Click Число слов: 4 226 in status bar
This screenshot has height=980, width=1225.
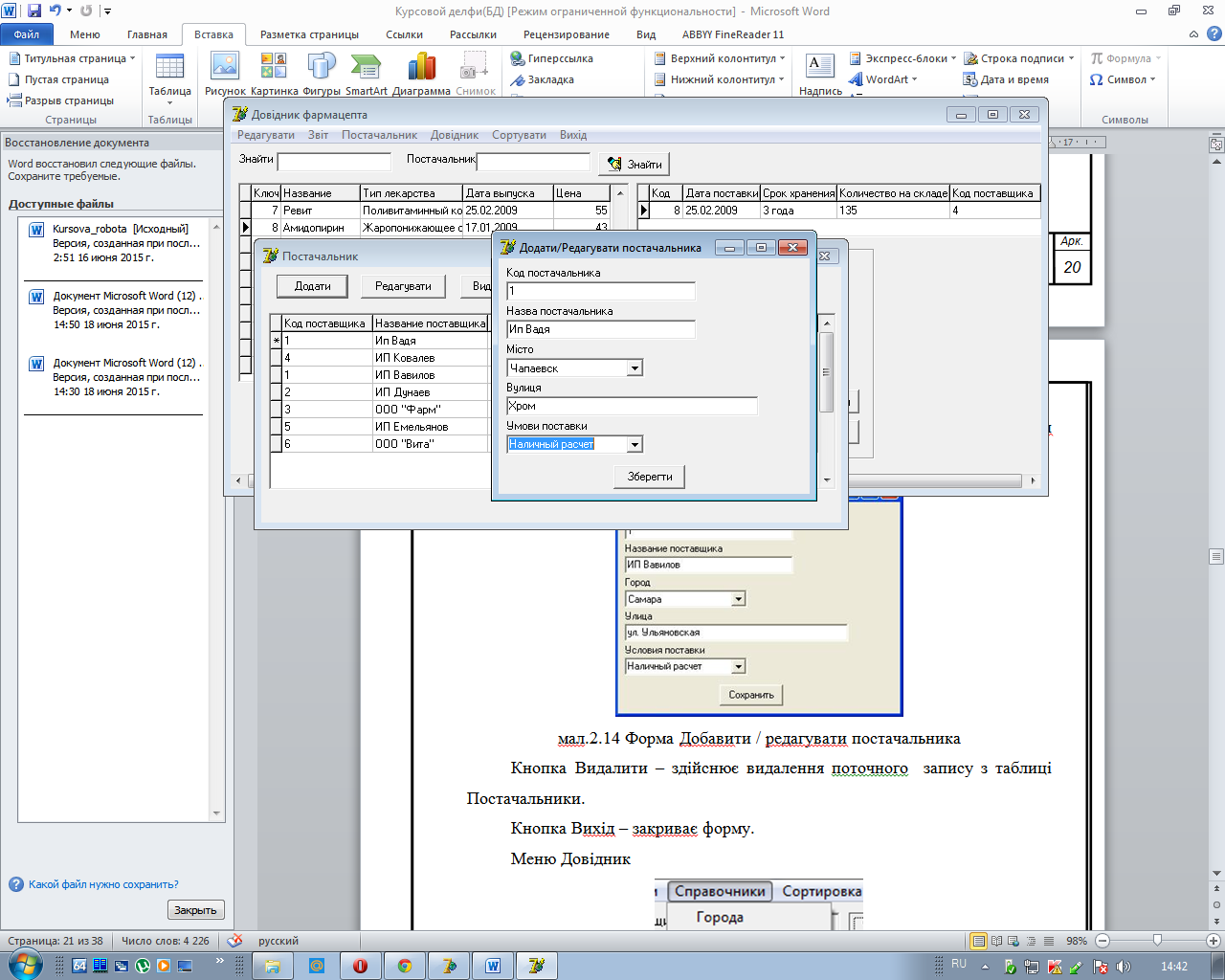[x=166, y=941]
